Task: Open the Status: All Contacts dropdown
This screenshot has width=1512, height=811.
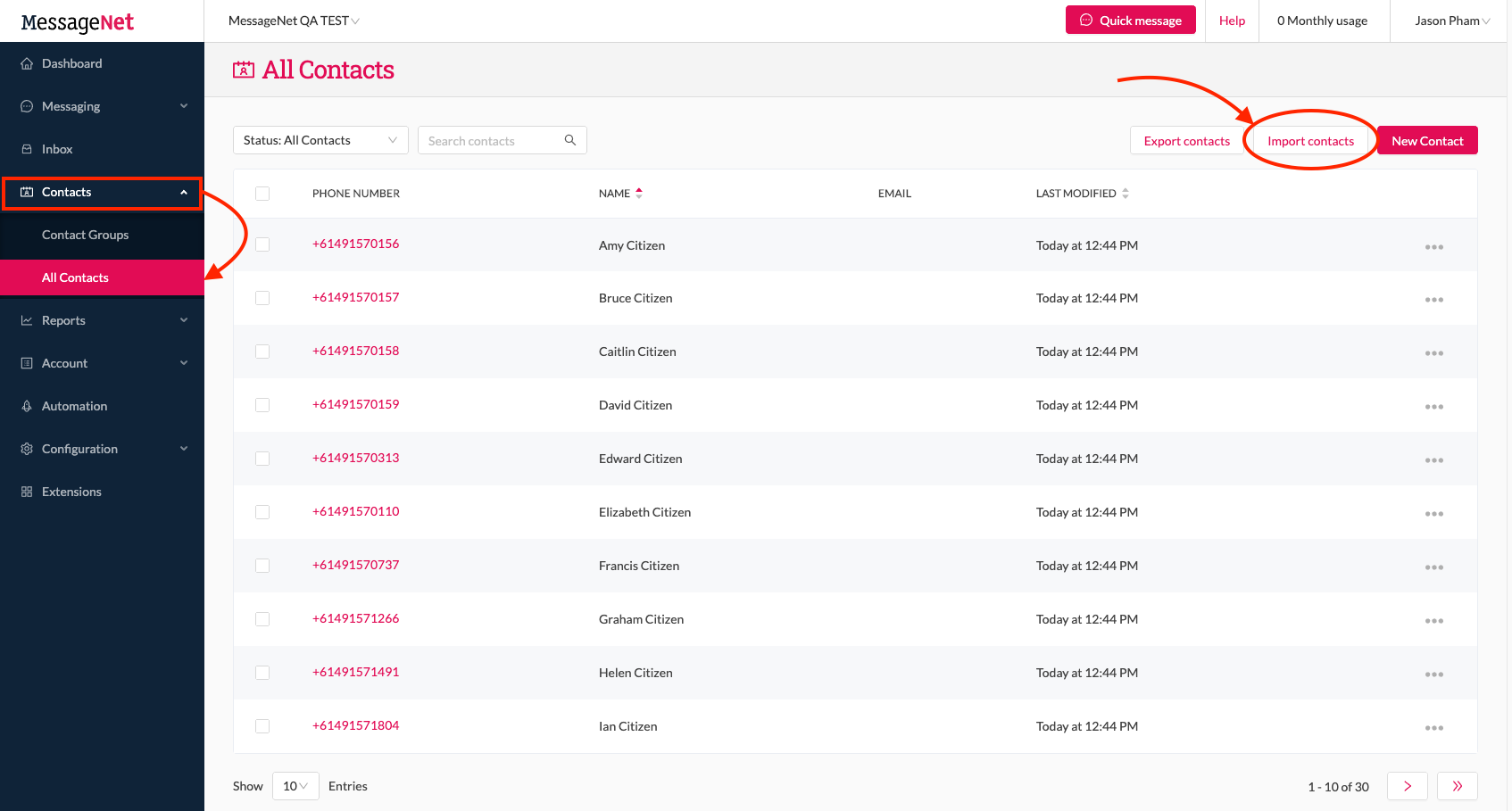Action: coord(320,140)
